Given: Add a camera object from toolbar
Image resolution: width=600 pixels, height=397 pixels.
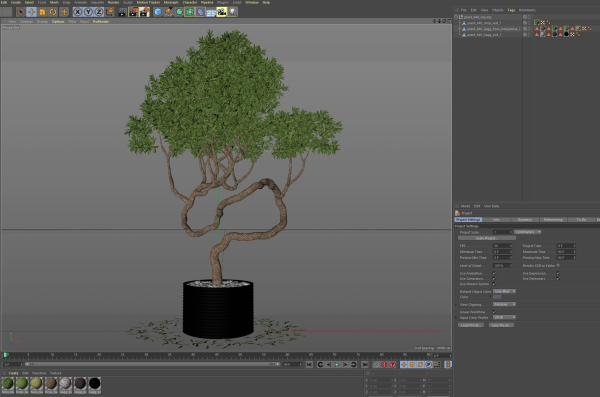Looking at the screenshot, I should coord(222,12).
